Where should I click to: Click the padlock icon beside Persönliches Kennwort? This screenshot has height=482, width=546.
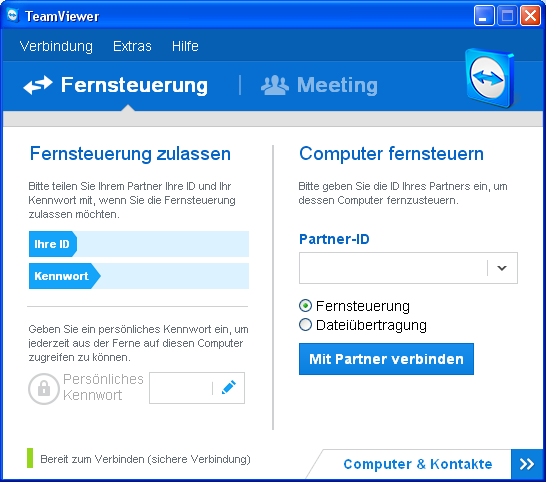[44, 389]
